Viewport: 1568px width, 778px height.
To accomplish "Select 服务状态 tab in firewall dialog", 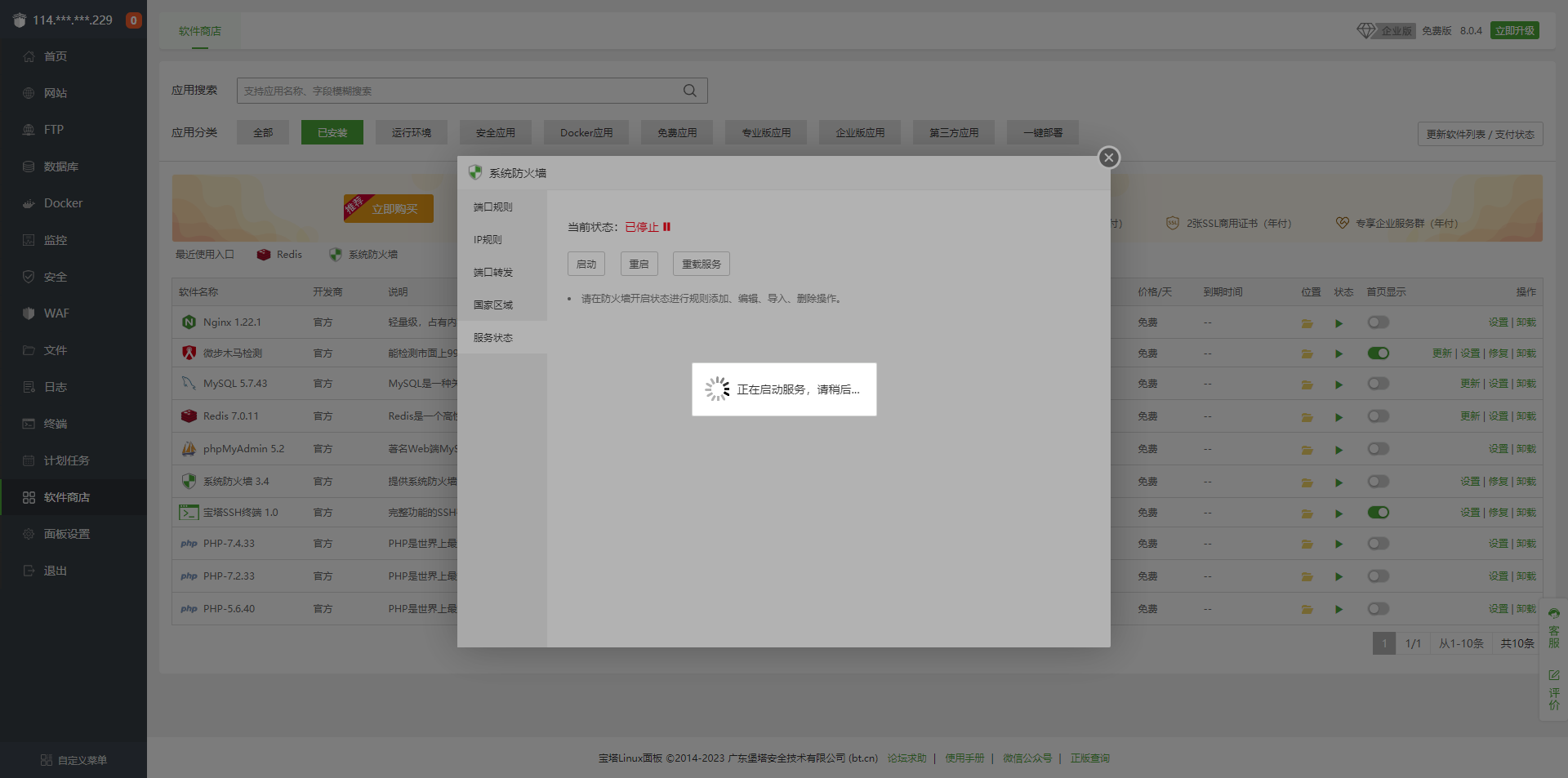I will (502, 338).
